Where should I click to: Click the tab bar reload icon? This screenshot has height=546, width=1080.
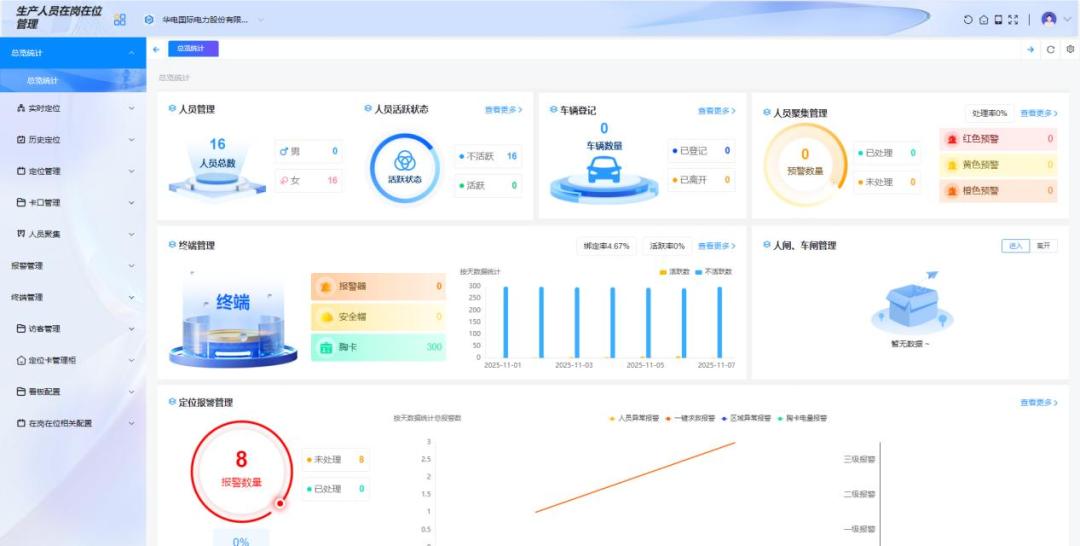[x=1050, y=49]
